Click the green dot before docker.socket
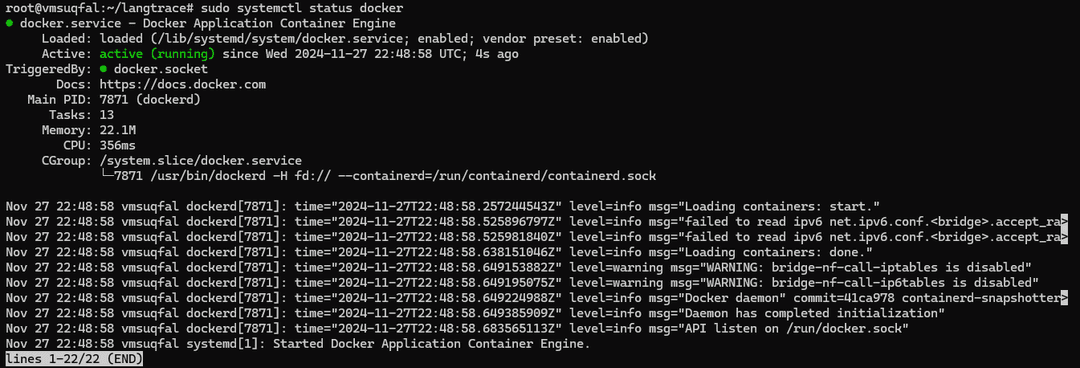1080x368 pixels. [x=103, y=69]
